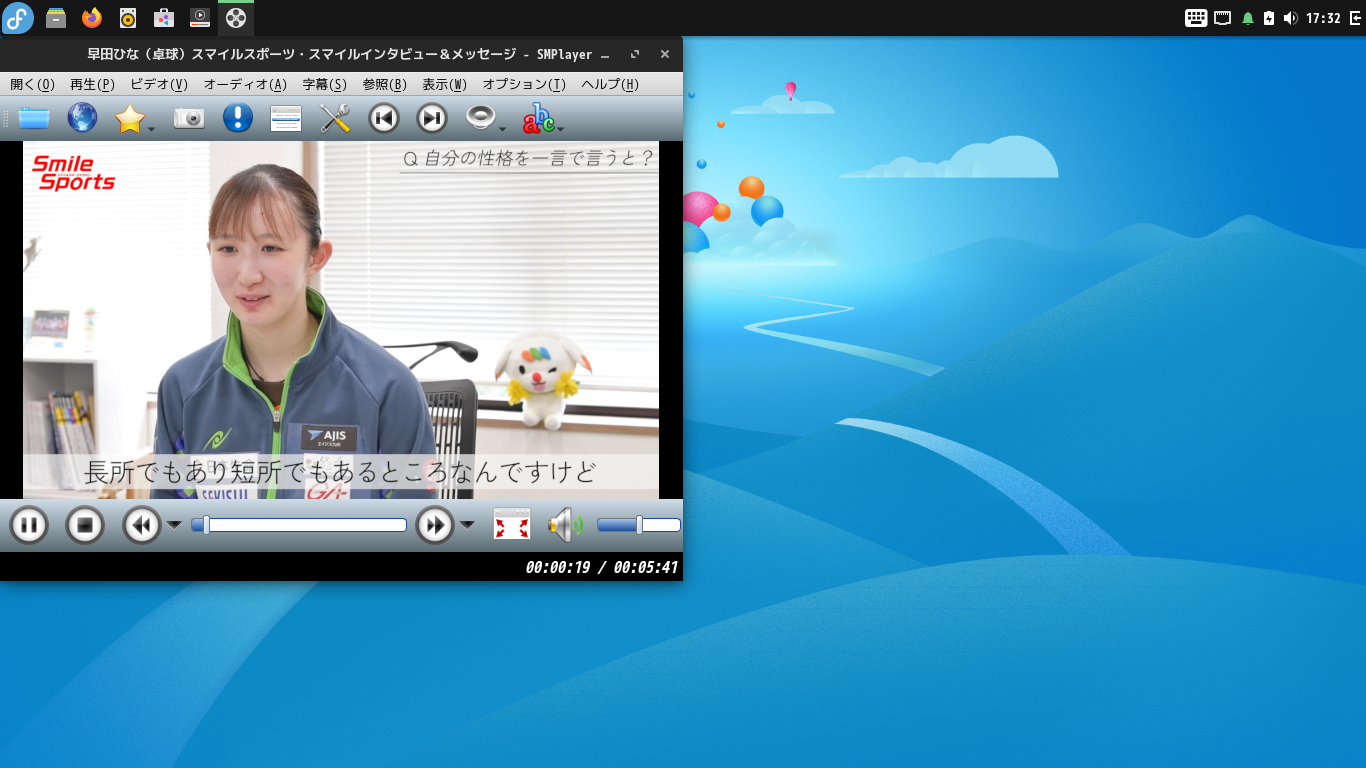The width and height of the screenshot is (1366, 768).
Task: Minimize the SMPlayer window
Action: [605, 55]
